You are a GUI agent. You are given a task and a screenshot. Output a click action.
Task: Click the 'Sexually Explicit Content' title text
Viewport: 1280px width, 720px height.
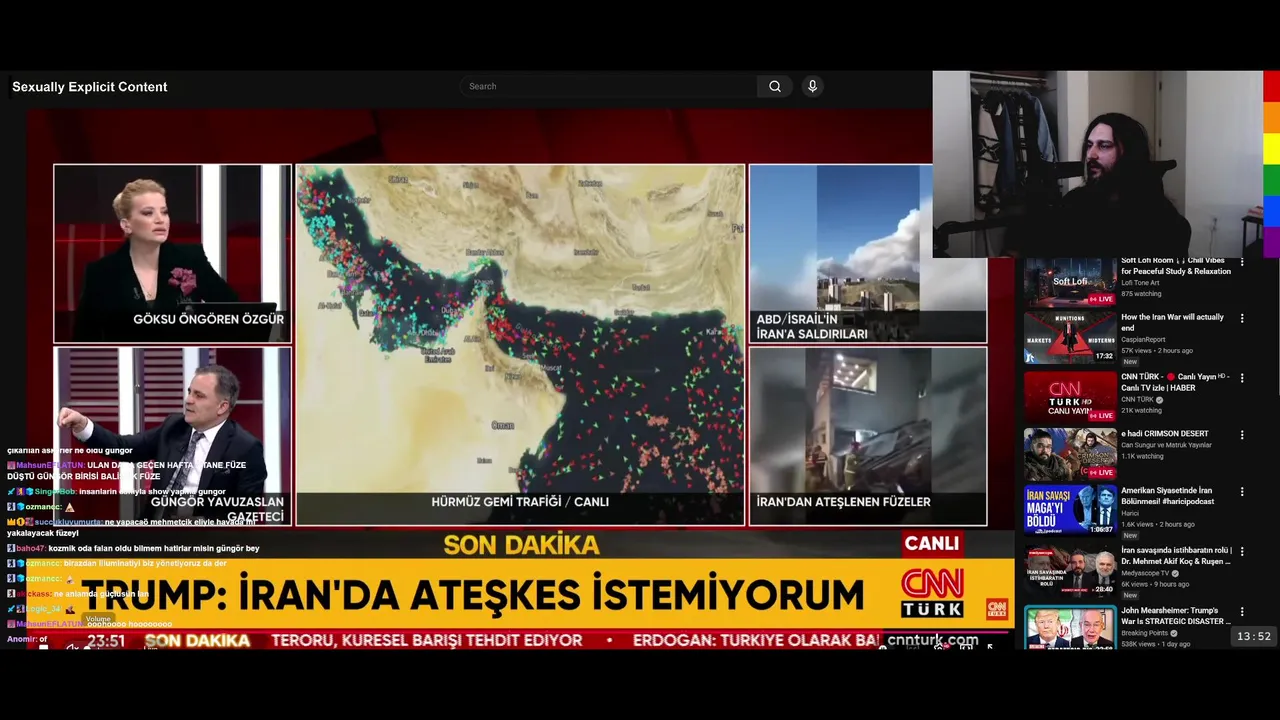click(x=90, y=87)
